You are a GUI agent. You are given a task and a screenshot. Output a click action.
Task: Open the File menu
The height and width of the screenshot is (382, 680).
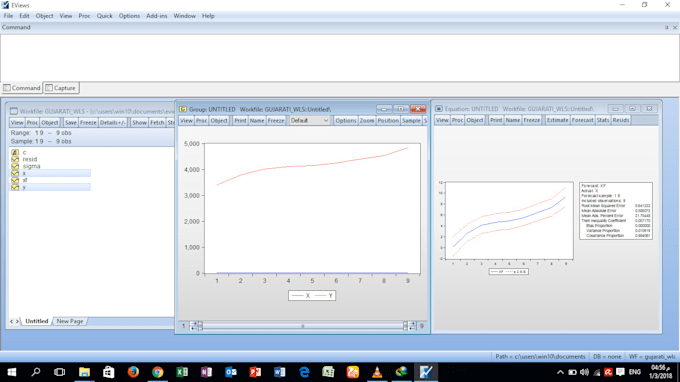[8, 16]
